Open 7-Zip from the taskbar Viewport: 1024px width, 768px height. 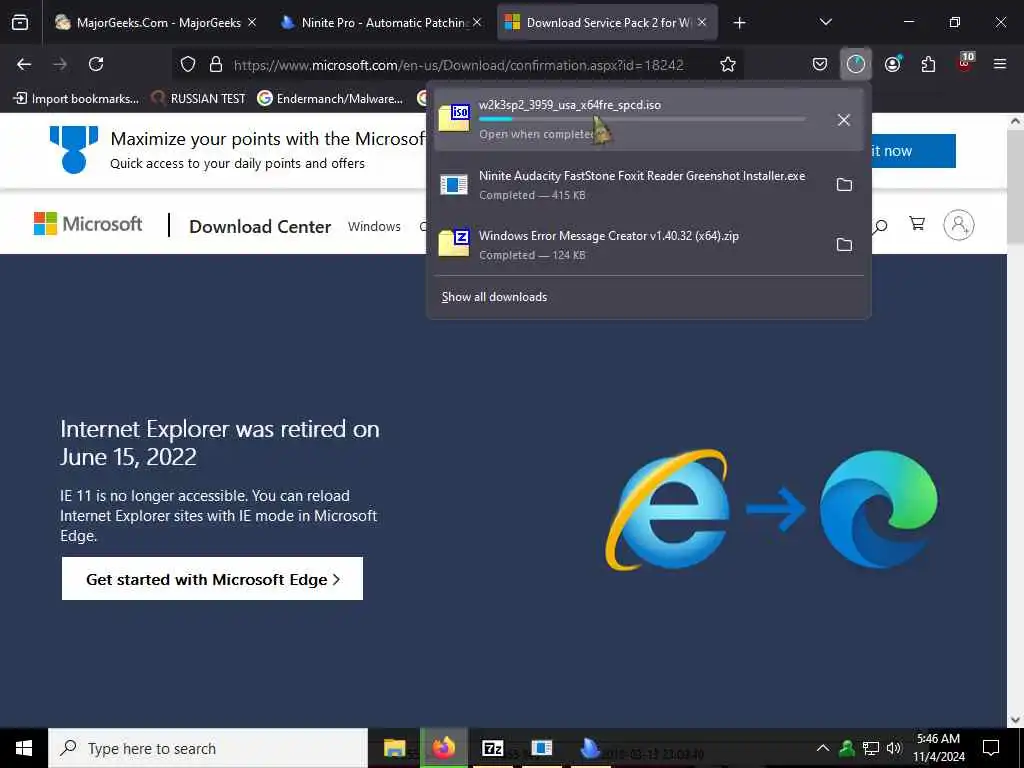pos(492,748)
